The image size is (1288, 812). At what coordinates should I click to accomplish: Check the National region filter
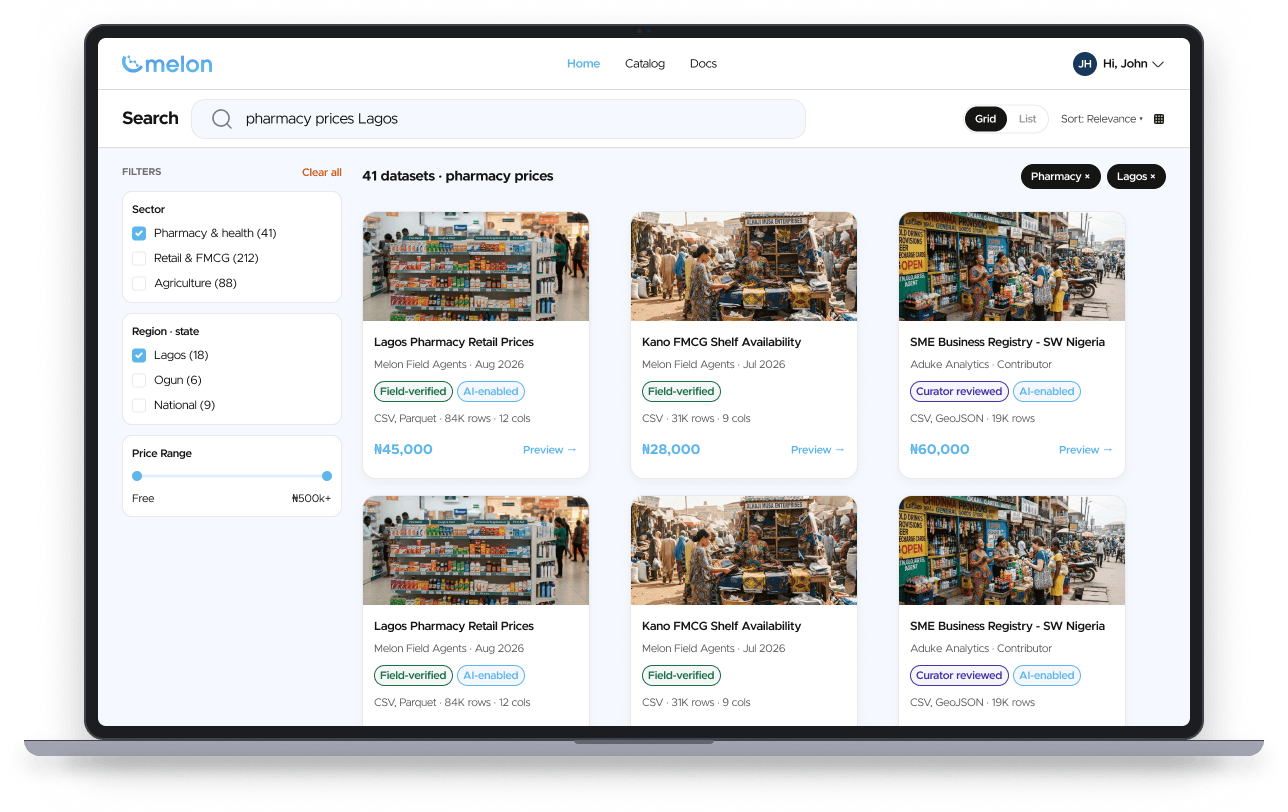(x=139, y=405)
